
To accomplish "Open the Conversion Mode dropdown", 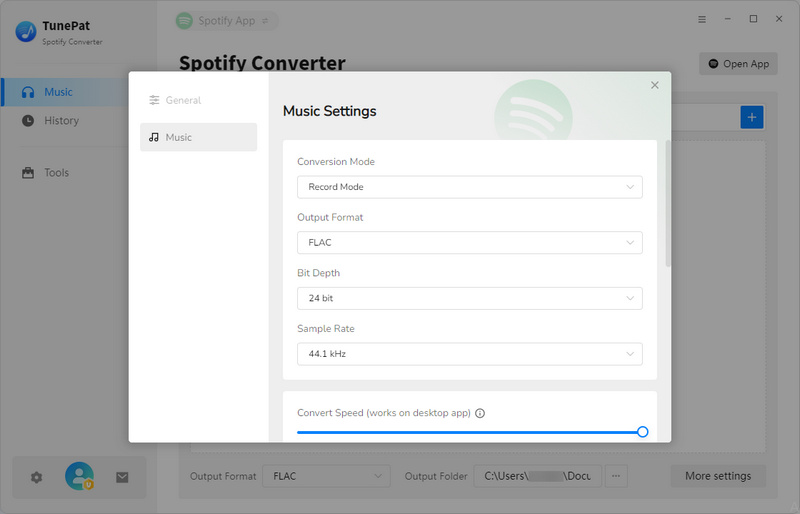I will point(469,187).
